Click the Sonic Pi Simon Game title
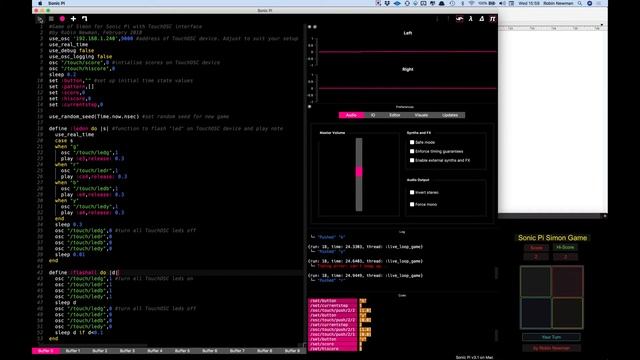The height and width of the screenshot is (360, 640). [552, 238]
